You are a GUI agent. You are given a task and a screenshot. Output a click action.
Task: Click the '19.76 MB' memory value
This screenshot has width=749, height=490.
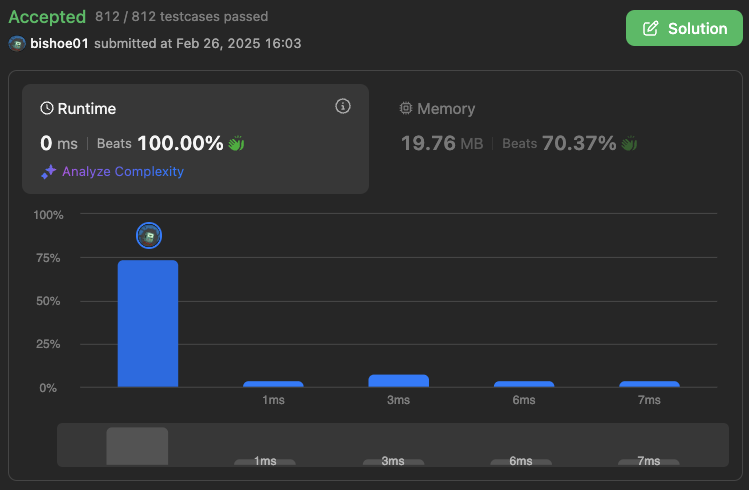(x=442, y=143)
